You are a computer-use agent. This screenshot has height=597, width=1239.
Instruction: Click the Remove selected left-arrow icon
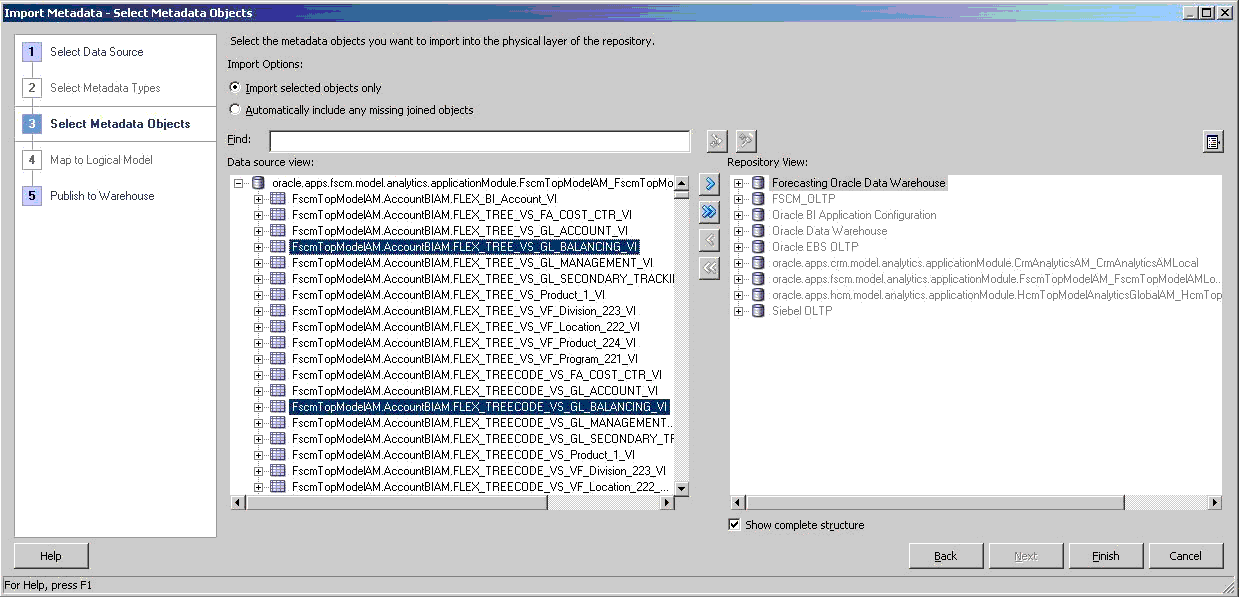click(709, 240)
